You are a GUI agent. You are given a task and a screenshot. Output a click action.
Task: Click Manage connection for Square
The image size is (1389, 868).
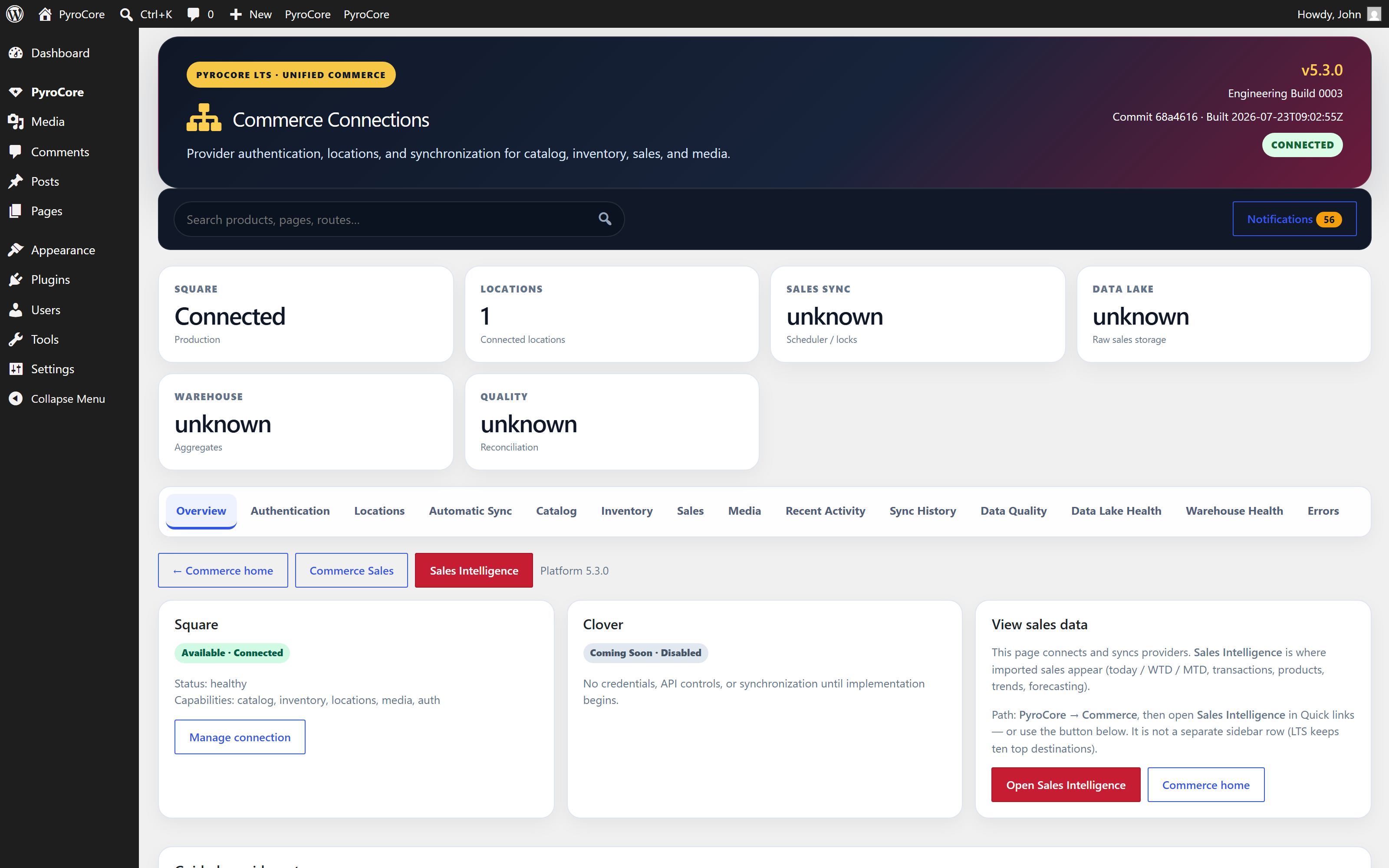[240, 737]
